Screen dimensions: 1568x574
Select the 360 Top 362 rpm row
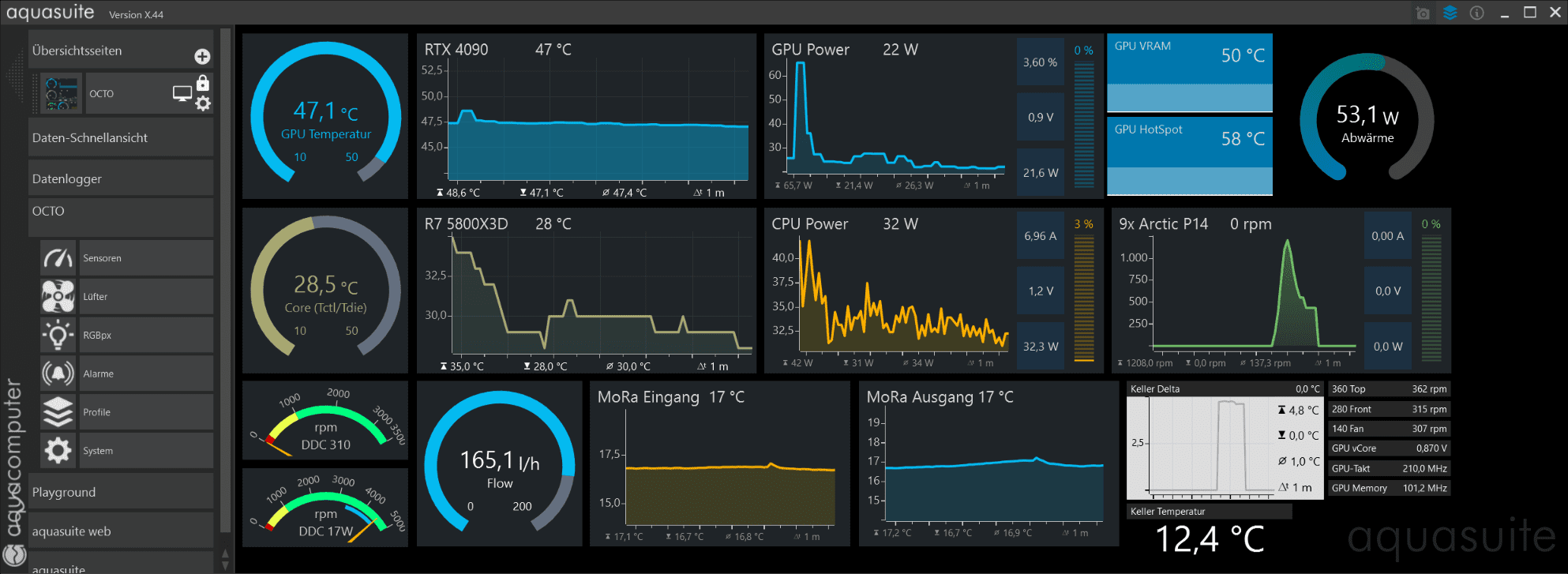[x=1389, y=389]
